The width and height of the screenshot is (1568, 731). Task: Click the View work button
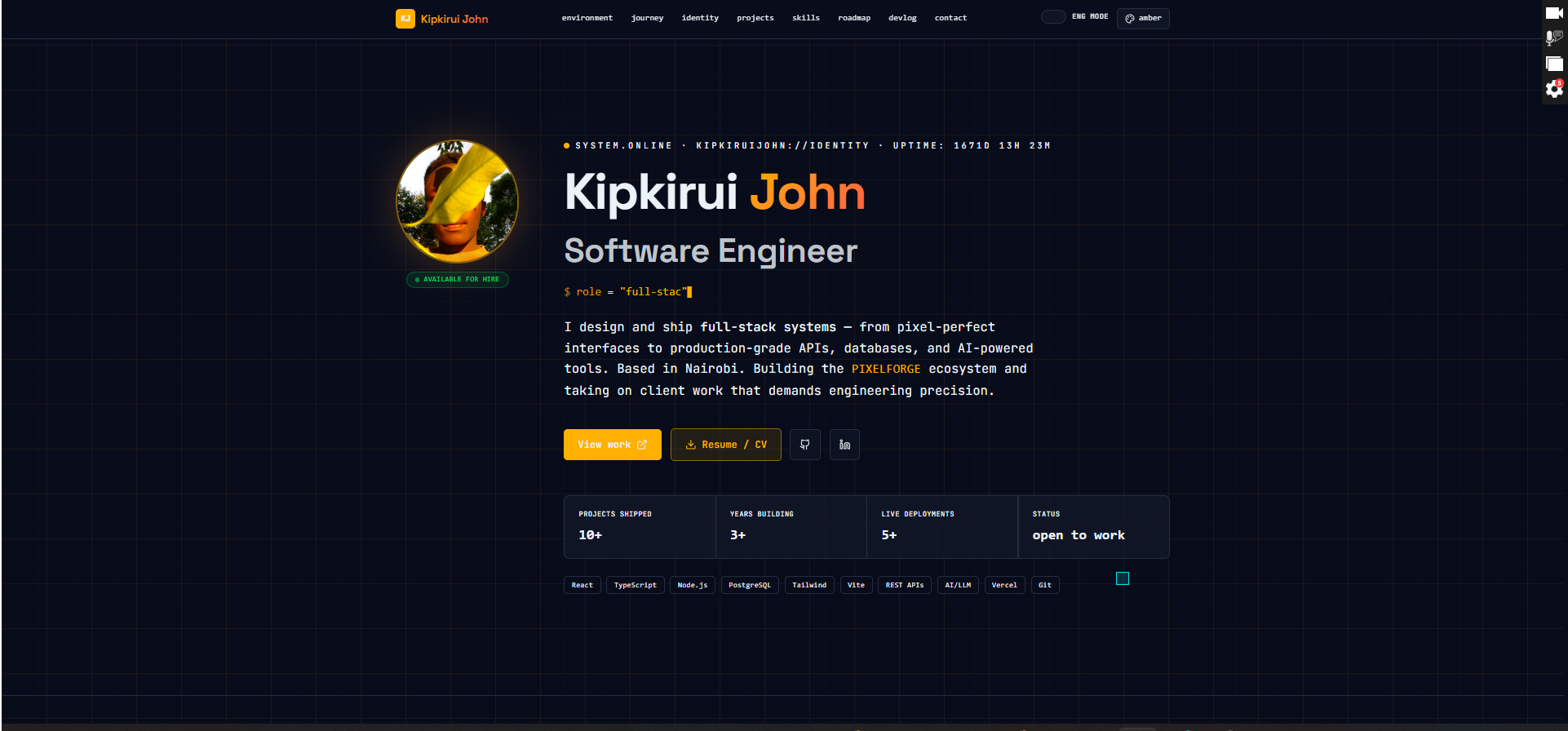click(613, 445)
